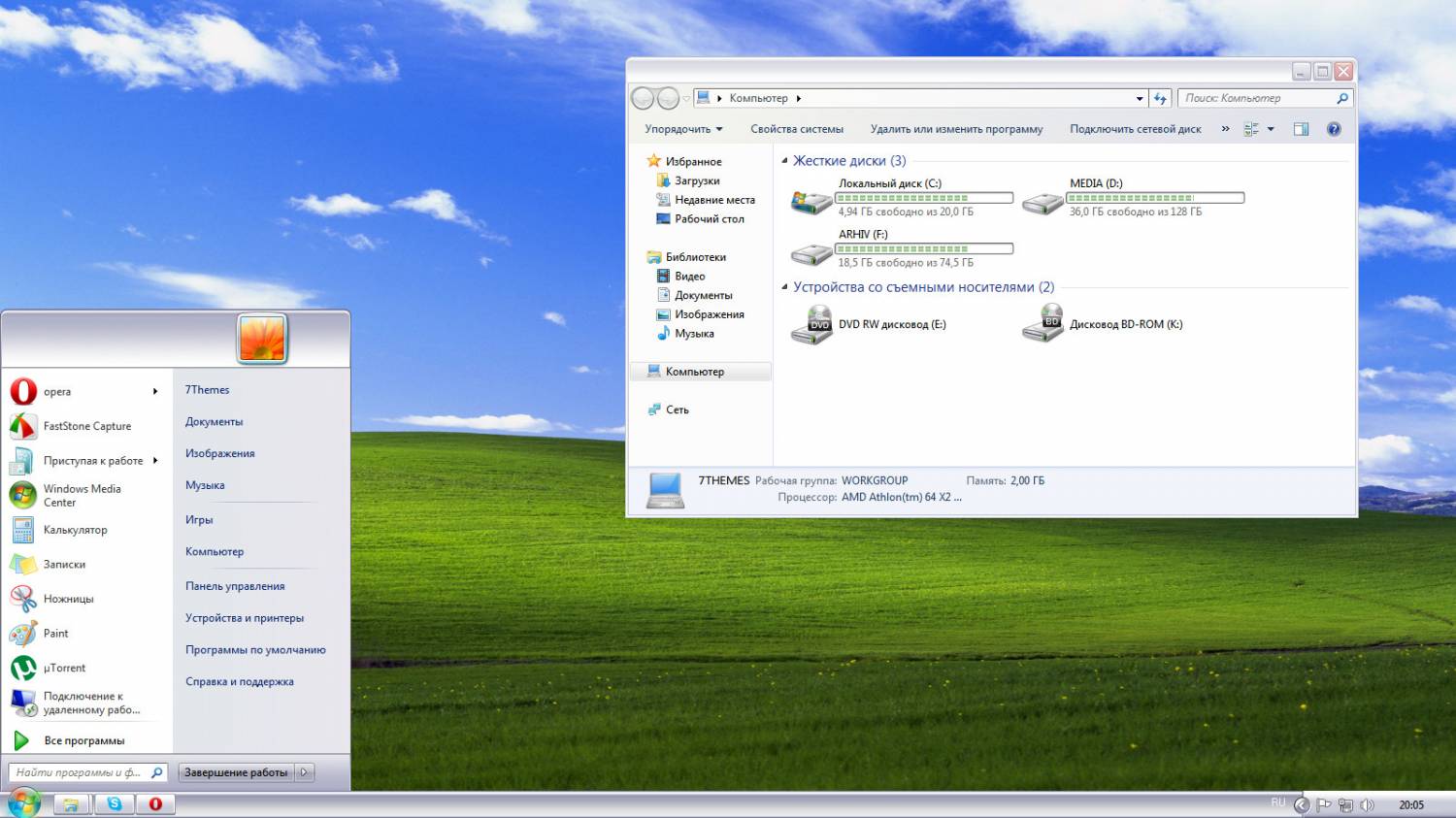Open Skype from the taskbar
1456x818 pixels.
[115, 803]
